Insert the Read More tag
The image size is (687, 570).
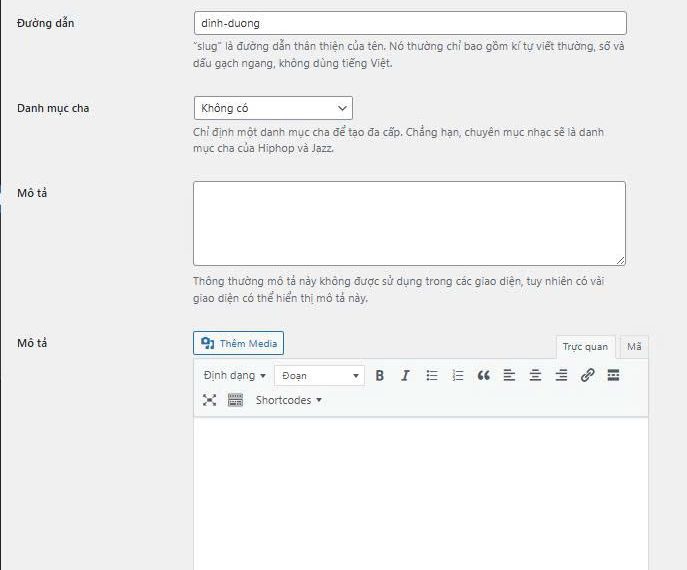pos(613,376)
